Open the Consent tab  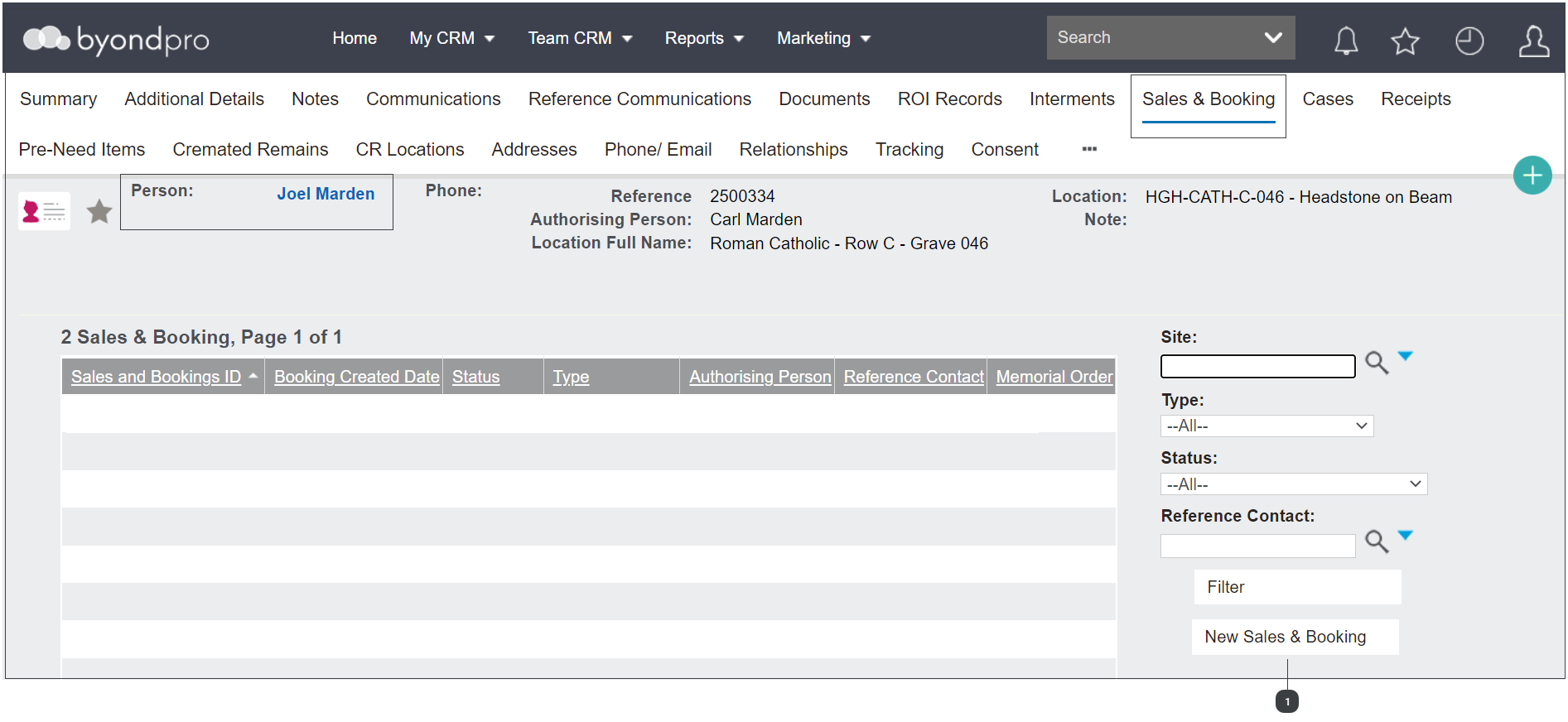pyautogui.click(x=1005, y=150)
